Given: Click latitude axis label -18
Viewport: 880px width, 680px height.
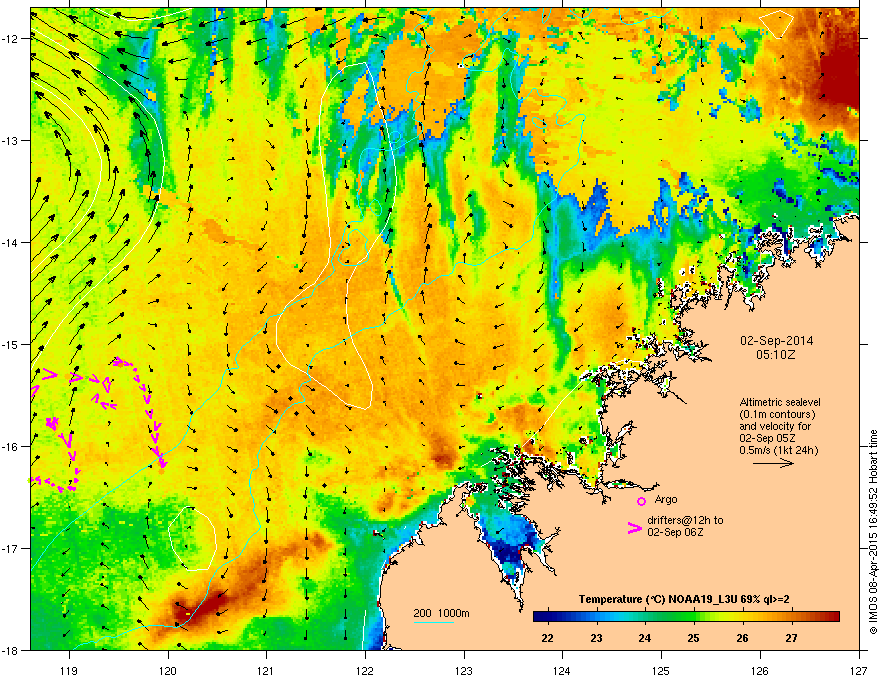Looking at the screenshot, I should coord(11,650).
